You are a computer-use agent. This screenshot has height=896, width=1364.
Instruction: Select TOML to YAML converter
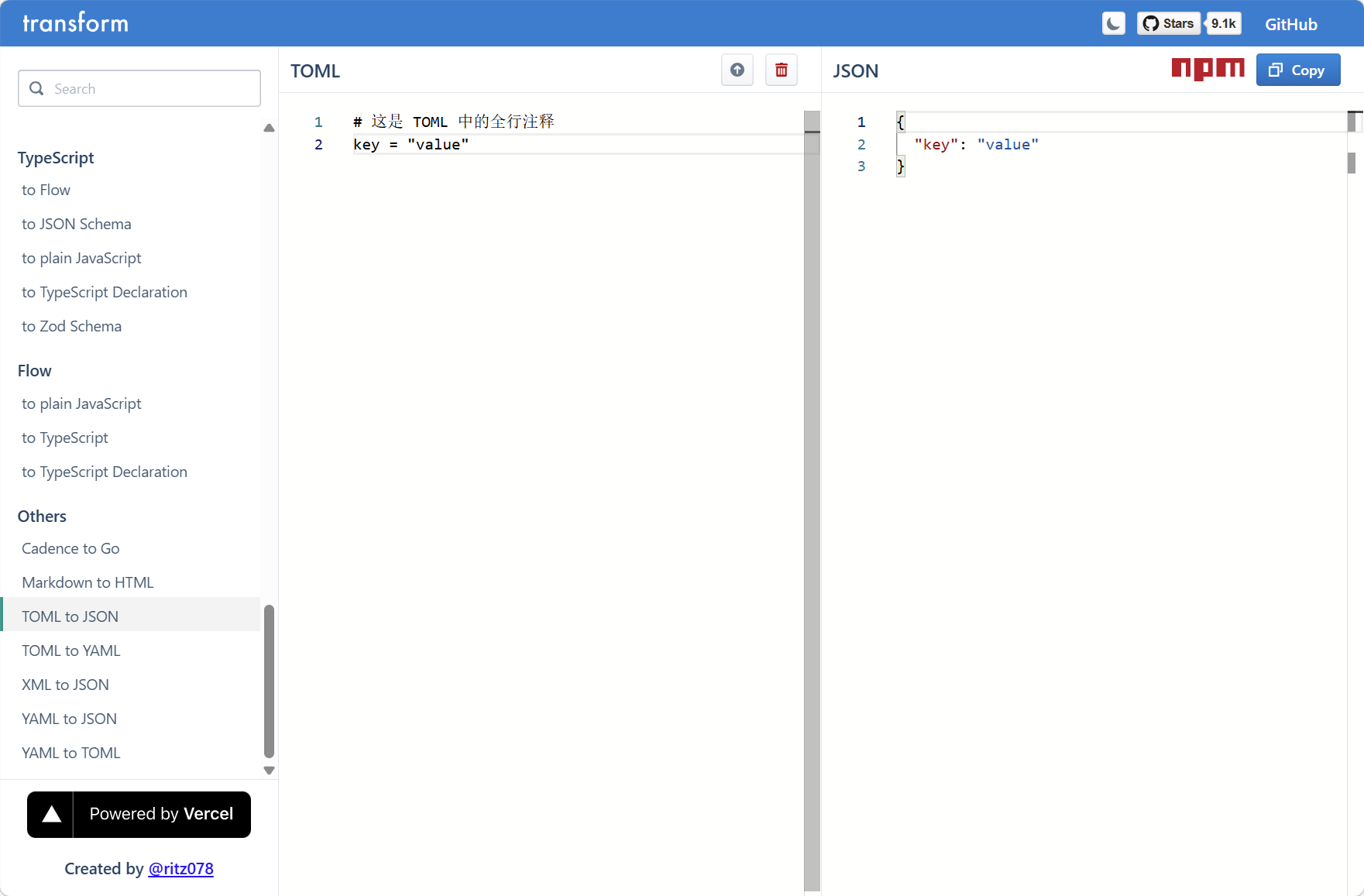[x=71, y=651]
